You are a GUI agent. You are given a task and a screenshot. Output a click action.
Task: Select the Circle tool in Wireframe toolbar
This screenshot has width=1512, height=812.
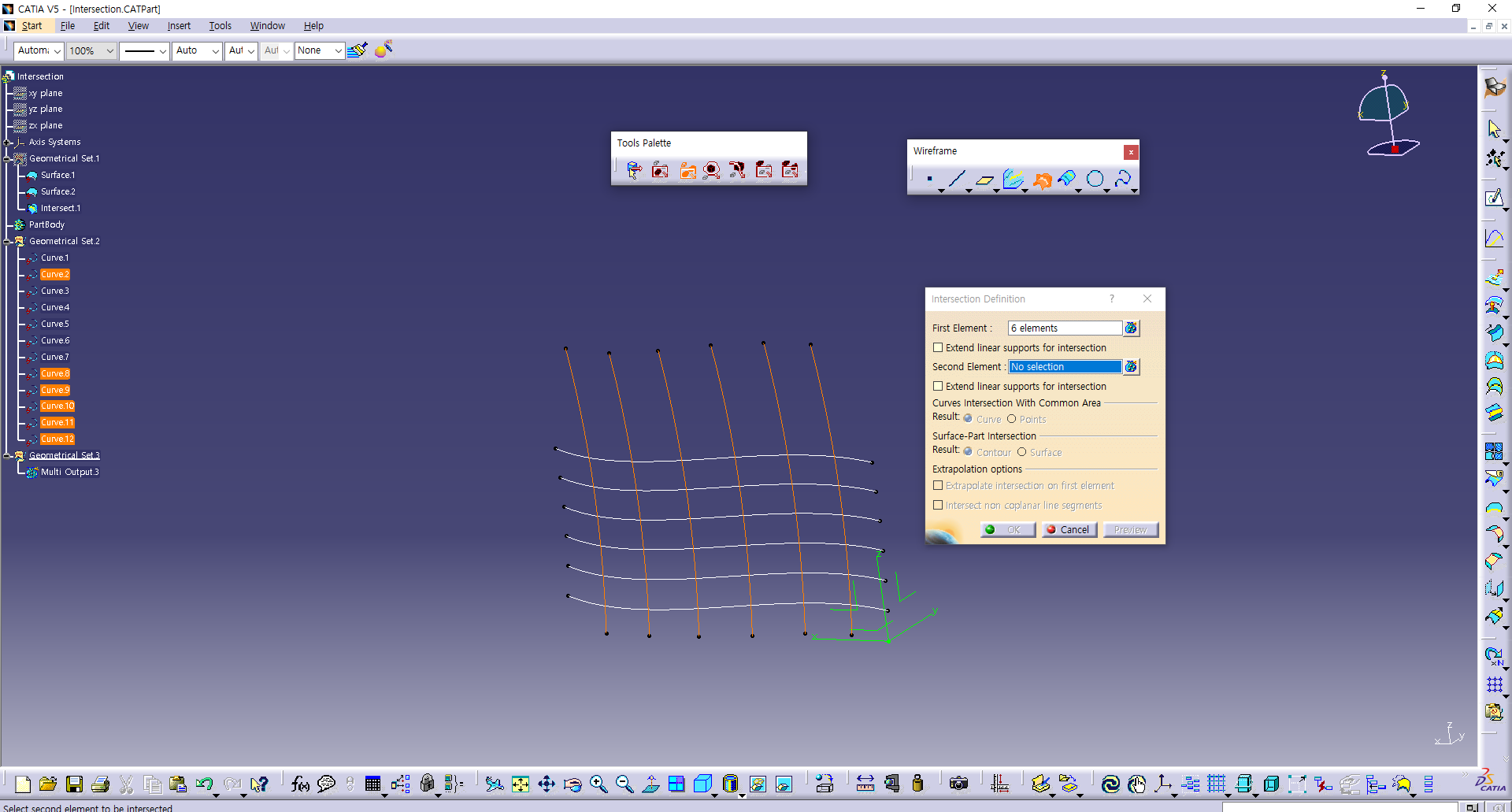1095,179
